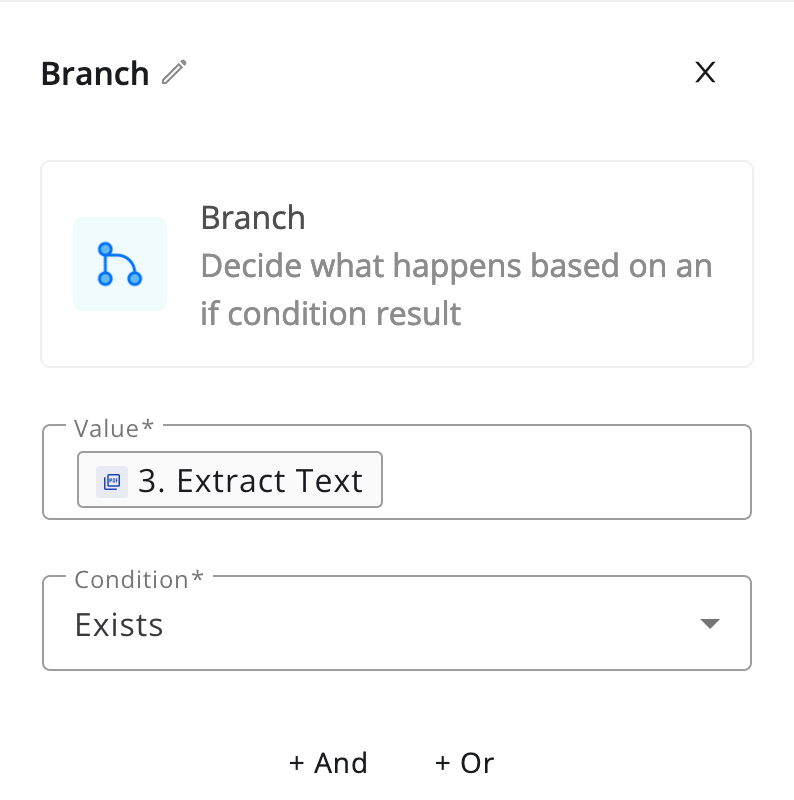Click the Branch panel heading text
The width and height of the screenshot is (794, 800).
tap(95, 73)
